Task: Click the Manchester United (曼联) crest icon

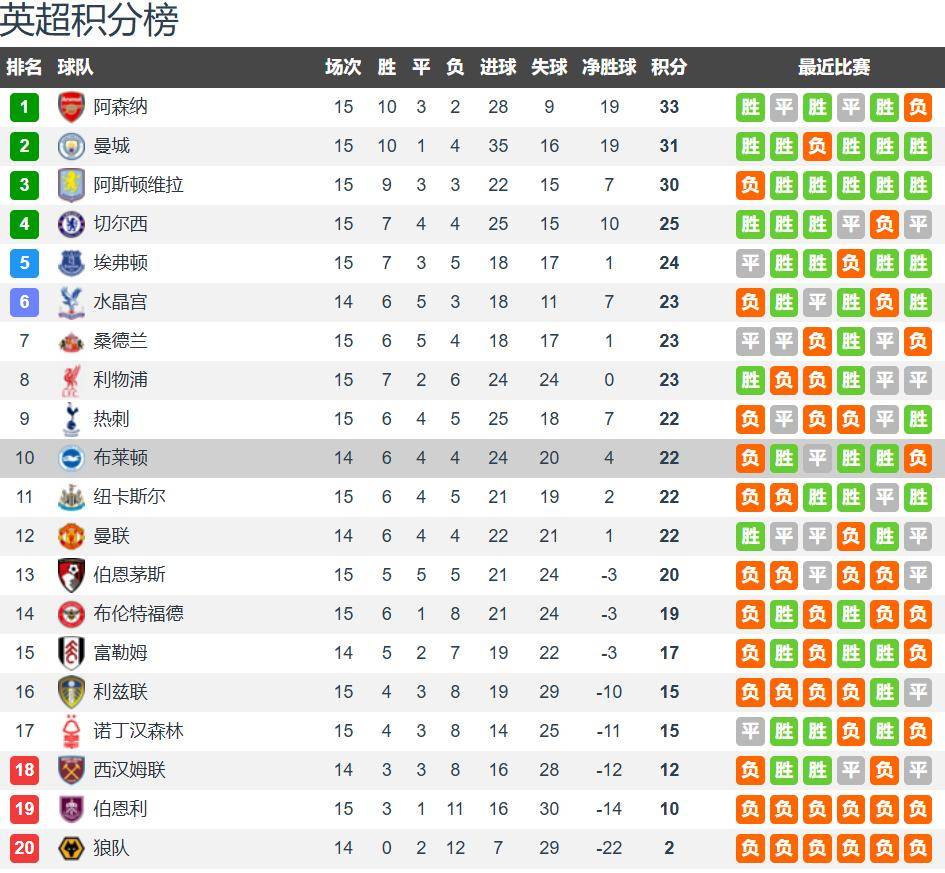Action: coord(72,536)
